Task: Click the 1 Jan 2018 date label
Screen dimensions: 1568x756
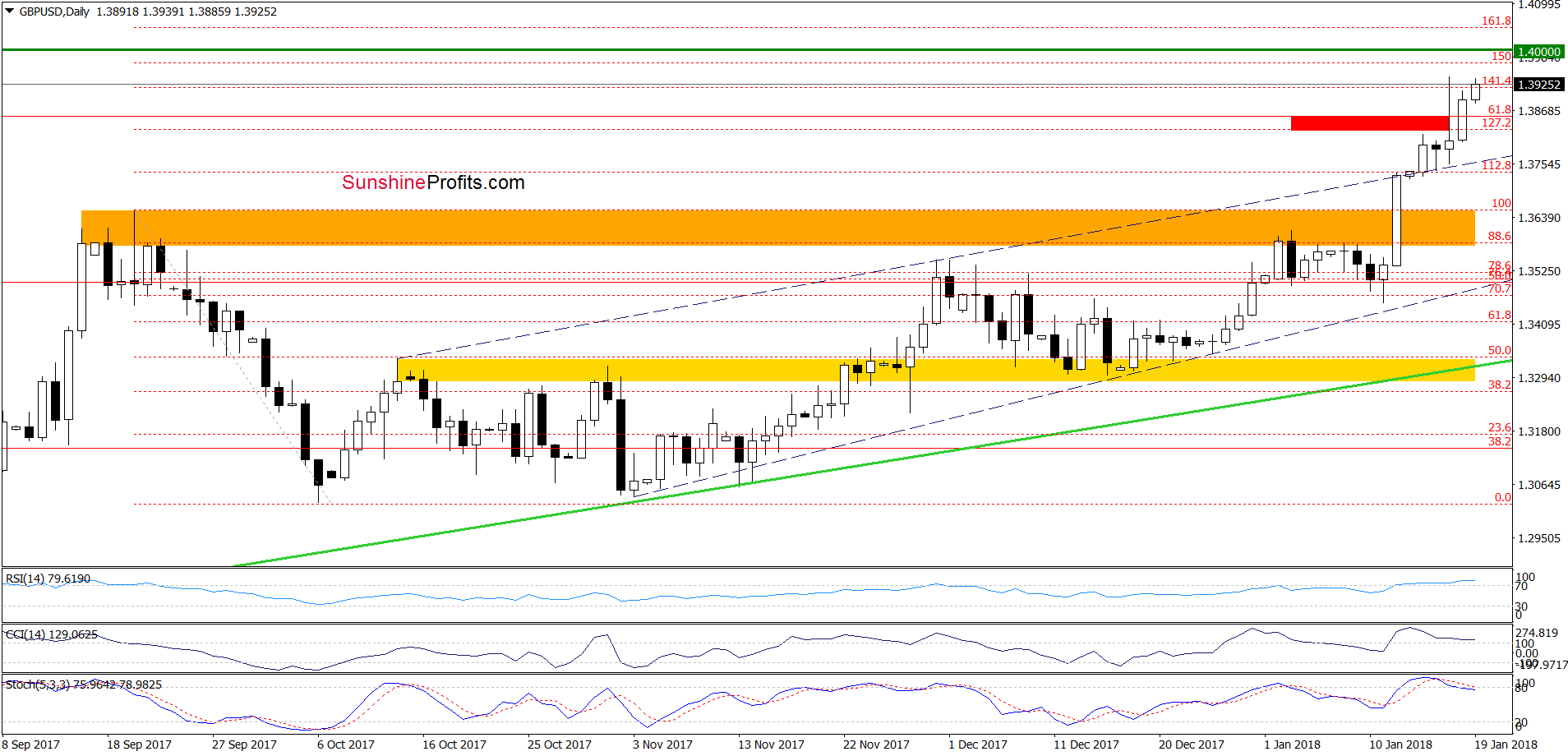Action: (1292, 744)
